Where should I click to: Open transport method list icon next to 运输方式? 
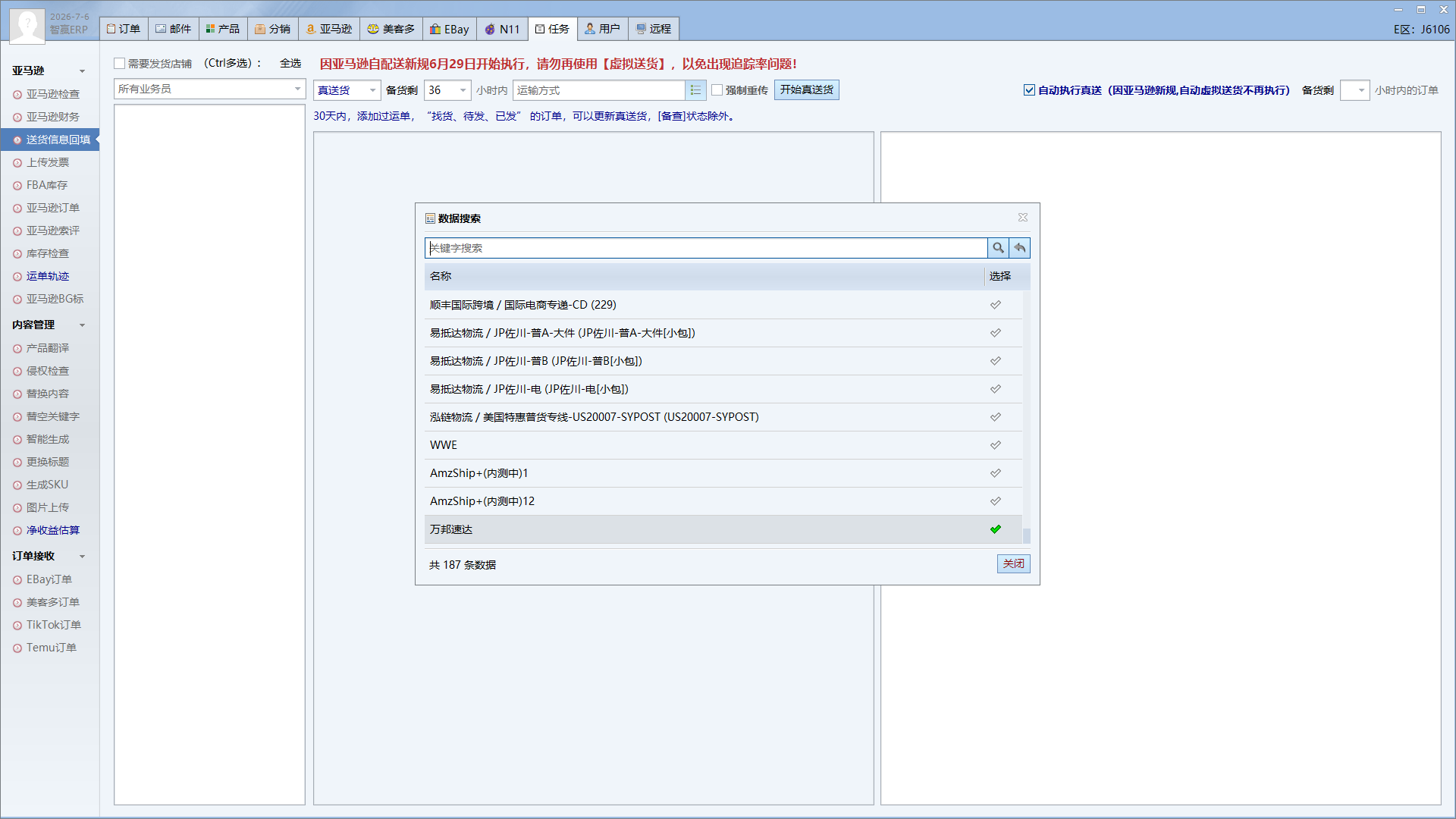click(696, 90)
